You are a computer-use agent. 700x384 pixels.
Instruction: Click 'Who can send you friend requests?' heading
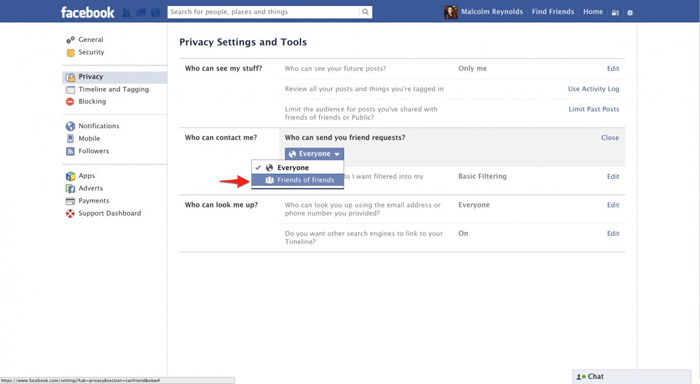click(345, 138)
